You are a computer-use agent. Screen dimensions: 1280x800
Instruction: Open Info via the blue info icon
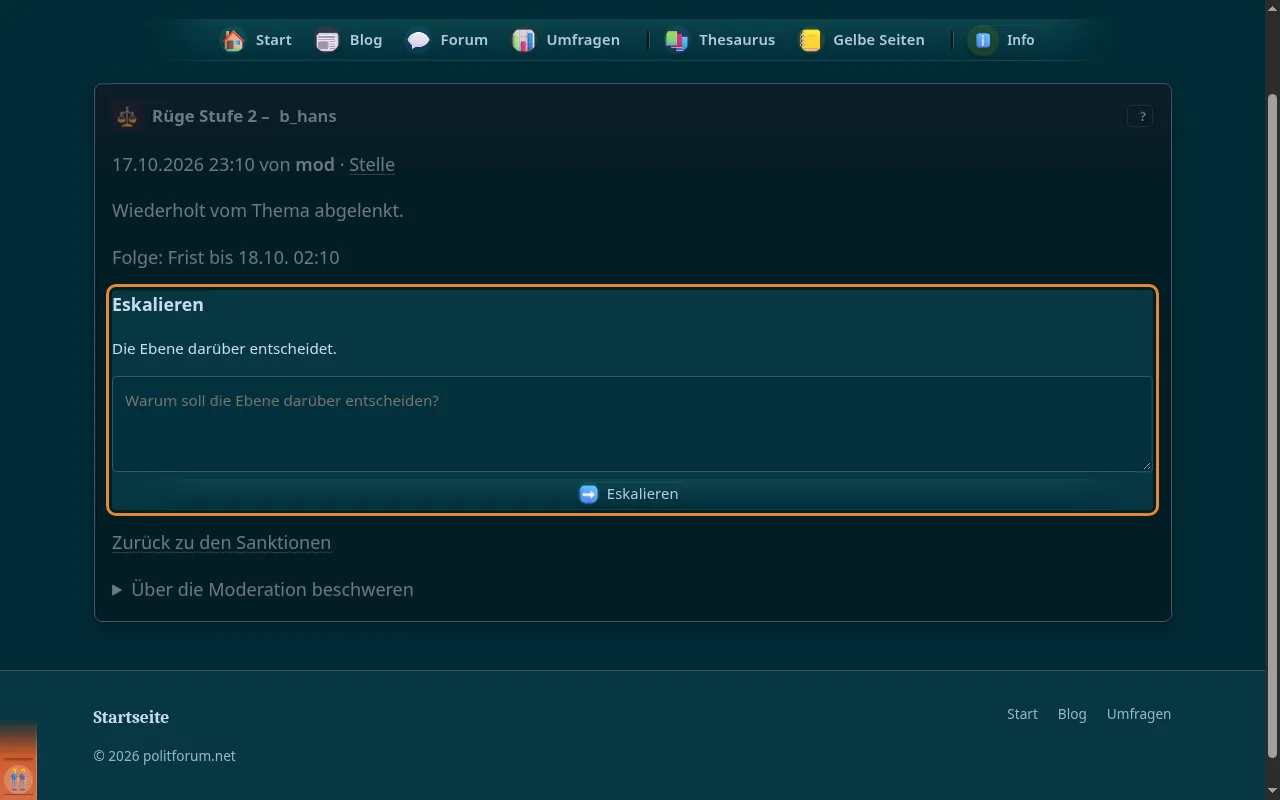pos(983,40)
